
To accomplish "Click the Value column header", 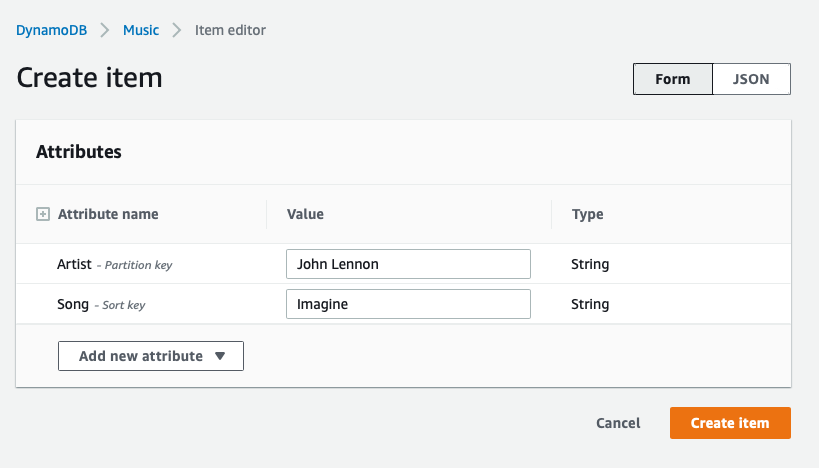I will 305,214.
